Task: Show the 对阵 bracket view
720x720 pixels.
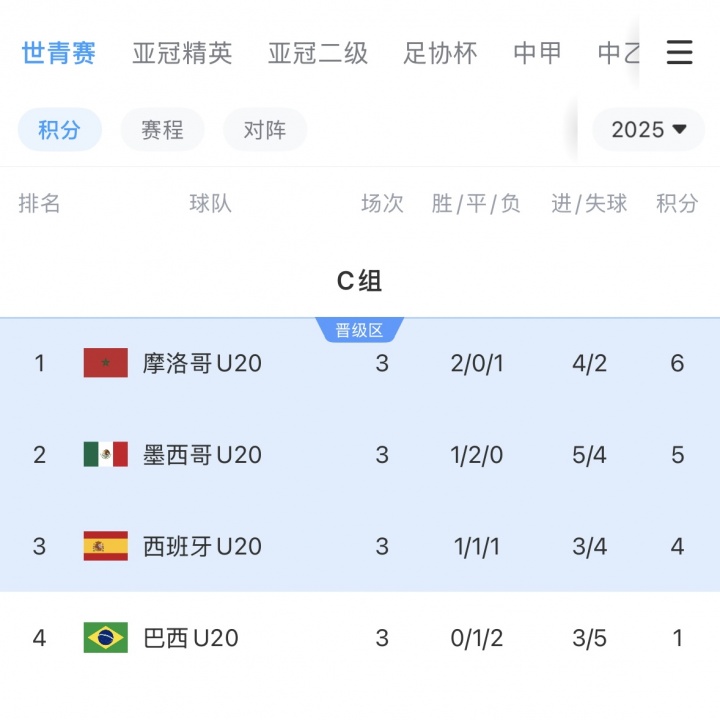Action: point(264,130)
